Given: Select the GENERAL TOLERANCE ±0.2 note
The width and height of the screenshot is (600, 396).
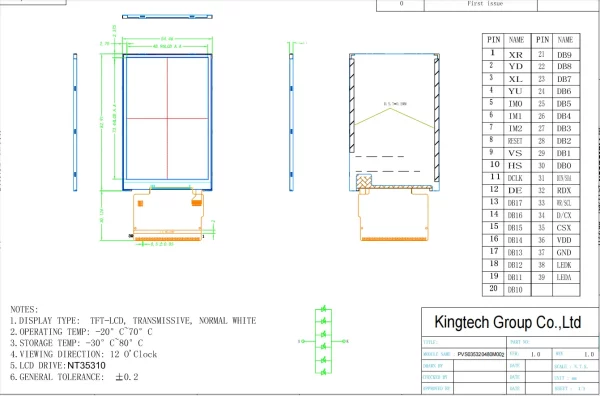Looking at the screenshot, I should (74, 377).
